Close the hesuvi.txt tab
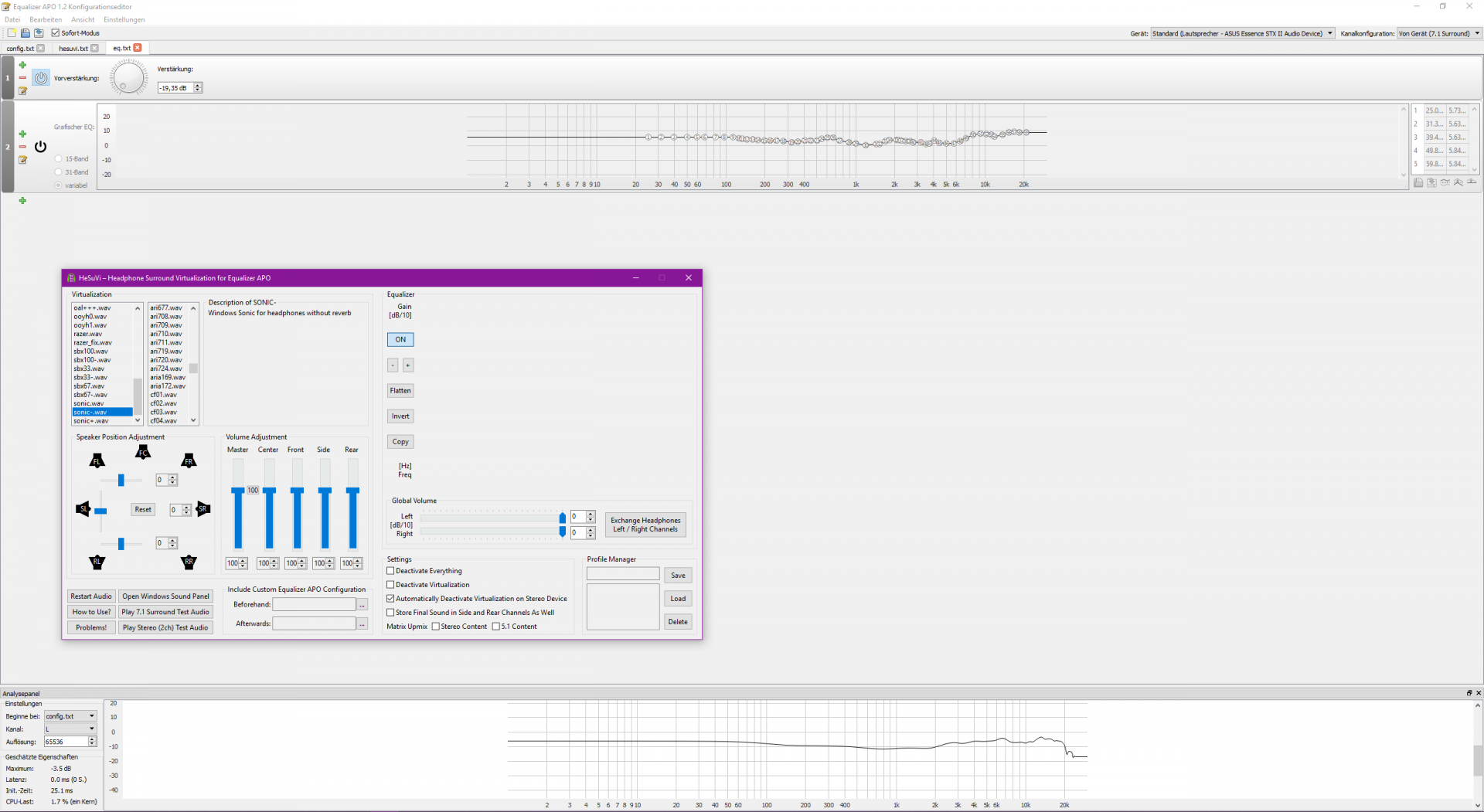The height and width of the screenshot is (812, 1484). 94,48
